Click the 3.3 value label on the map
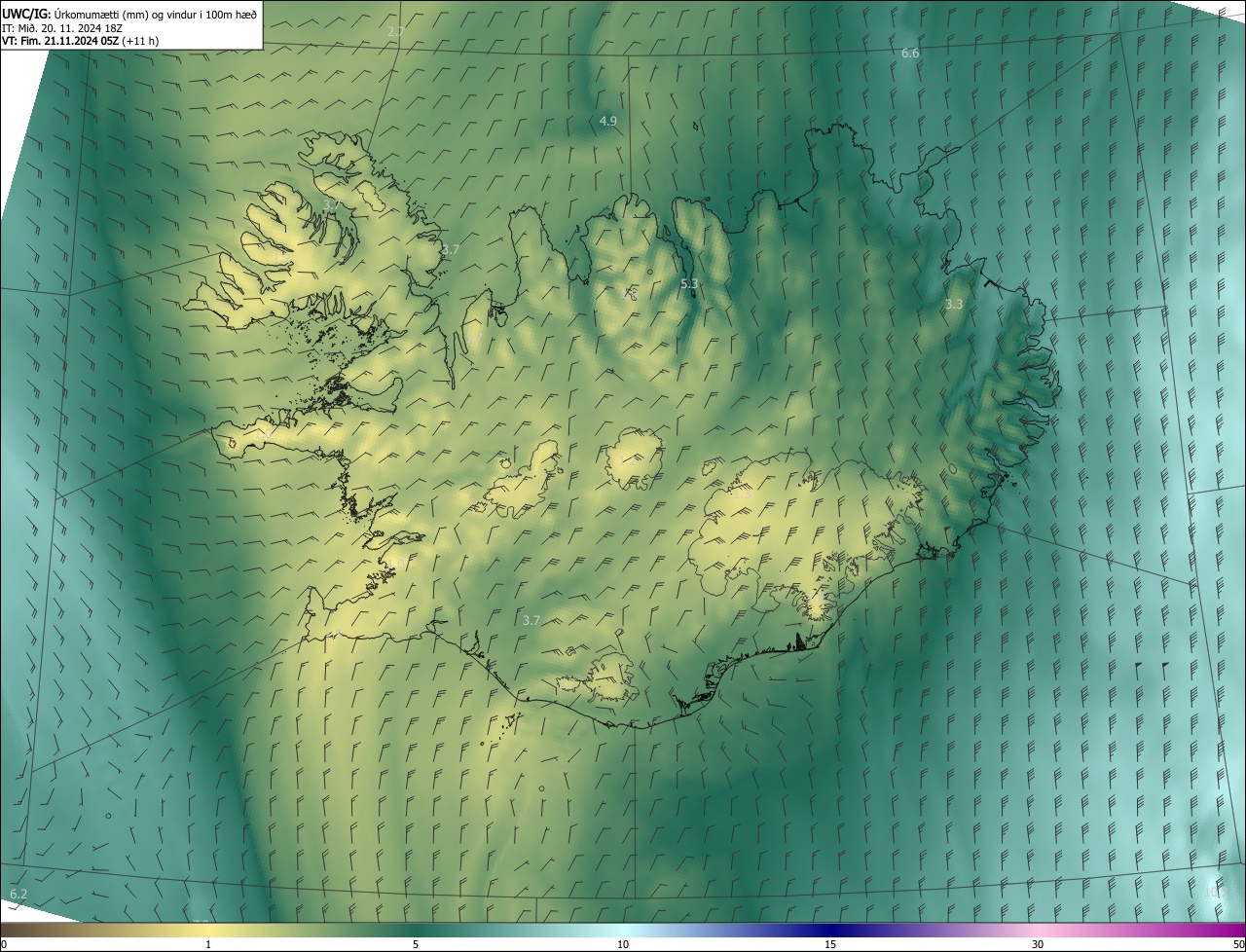This screenshot has width=1246, height=952. pyautogui.click(x=954, y=304)
